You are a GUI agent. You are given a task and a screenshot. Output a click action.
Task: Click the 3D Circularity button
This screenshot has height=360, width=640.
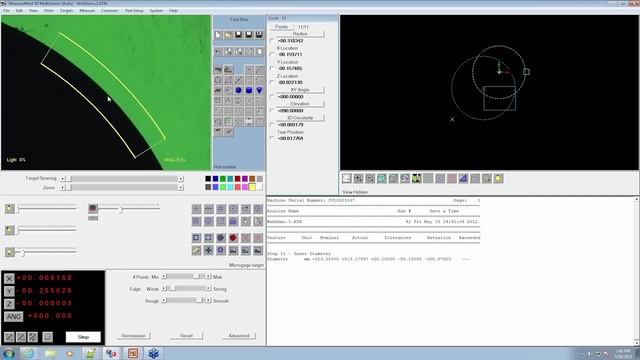(x=300, y=118)
